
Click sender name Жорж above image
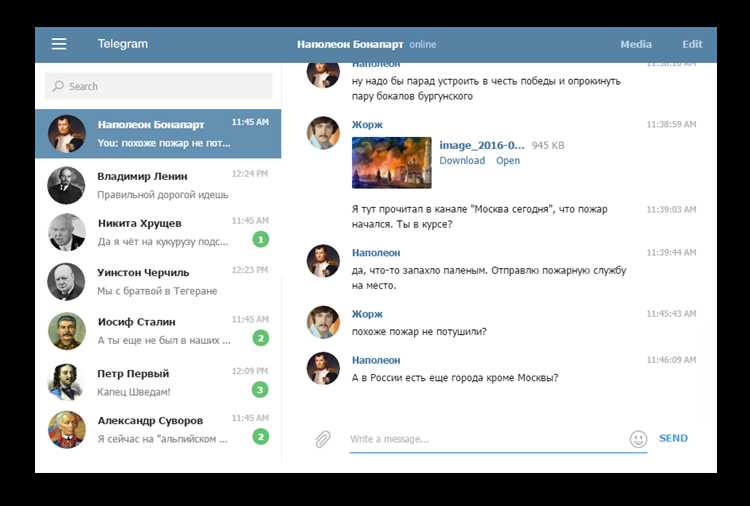tap(367, 125)
